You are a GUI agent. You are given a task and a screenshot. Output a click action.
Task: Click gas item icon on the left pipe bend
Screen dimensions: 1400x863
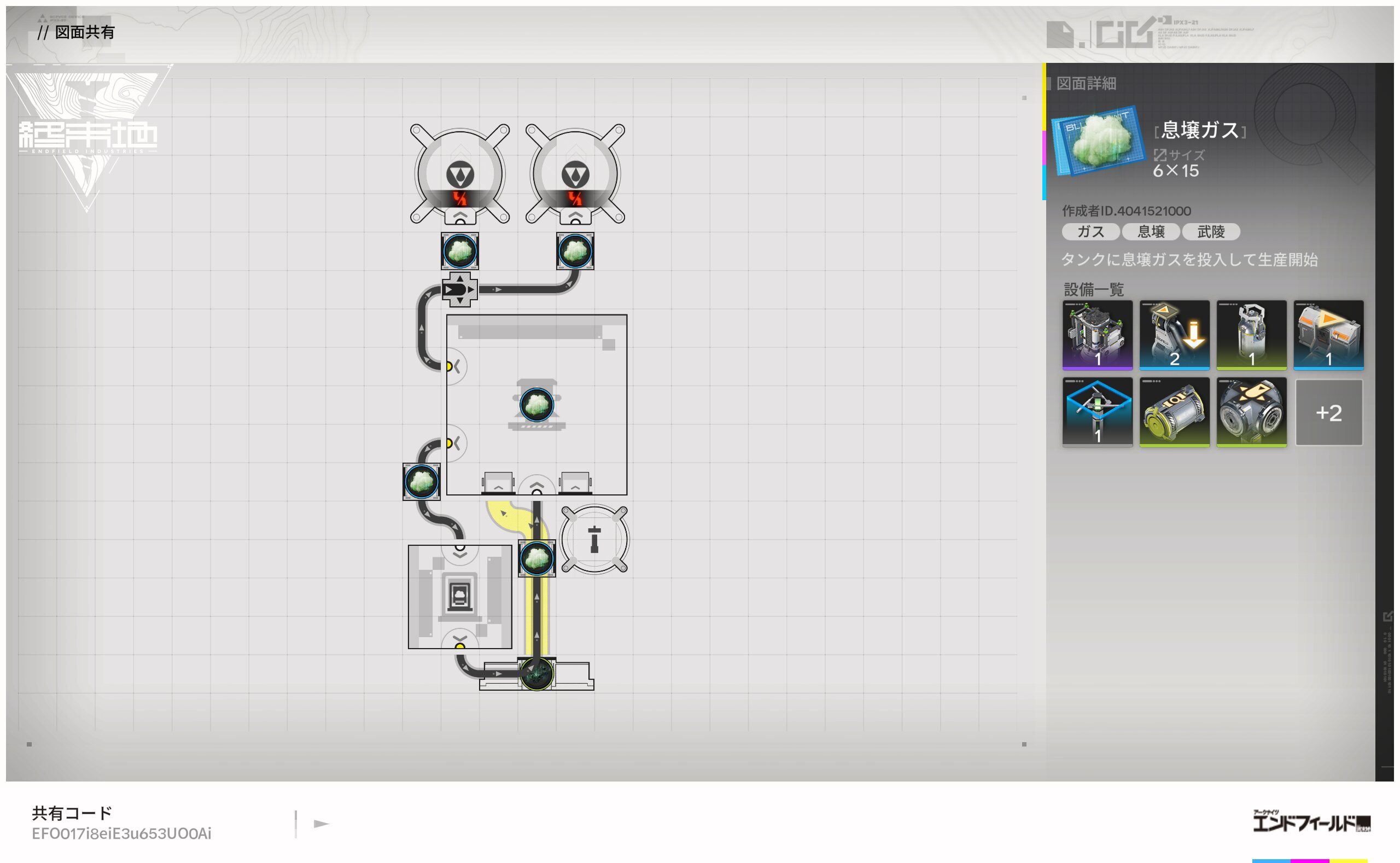pos(421,482)
